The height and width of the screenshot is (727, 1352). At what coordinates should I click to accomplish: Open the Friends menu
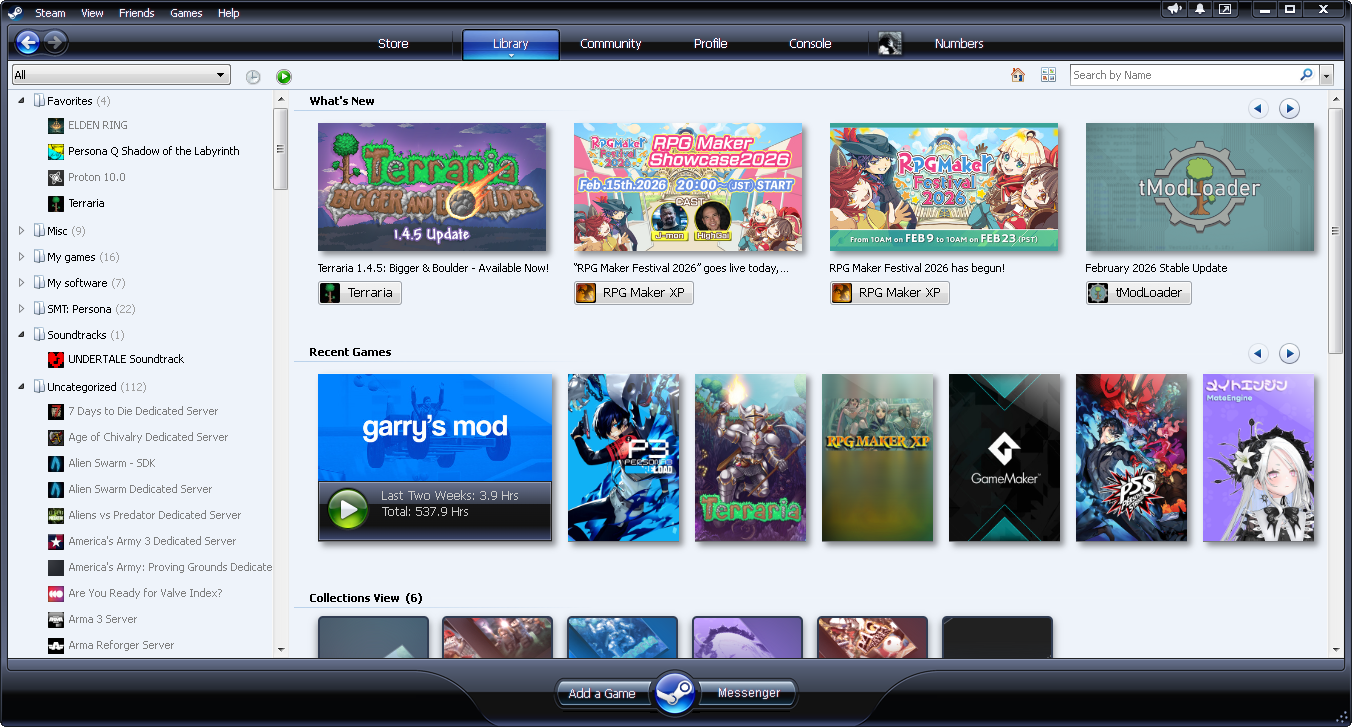pos(136,13)
